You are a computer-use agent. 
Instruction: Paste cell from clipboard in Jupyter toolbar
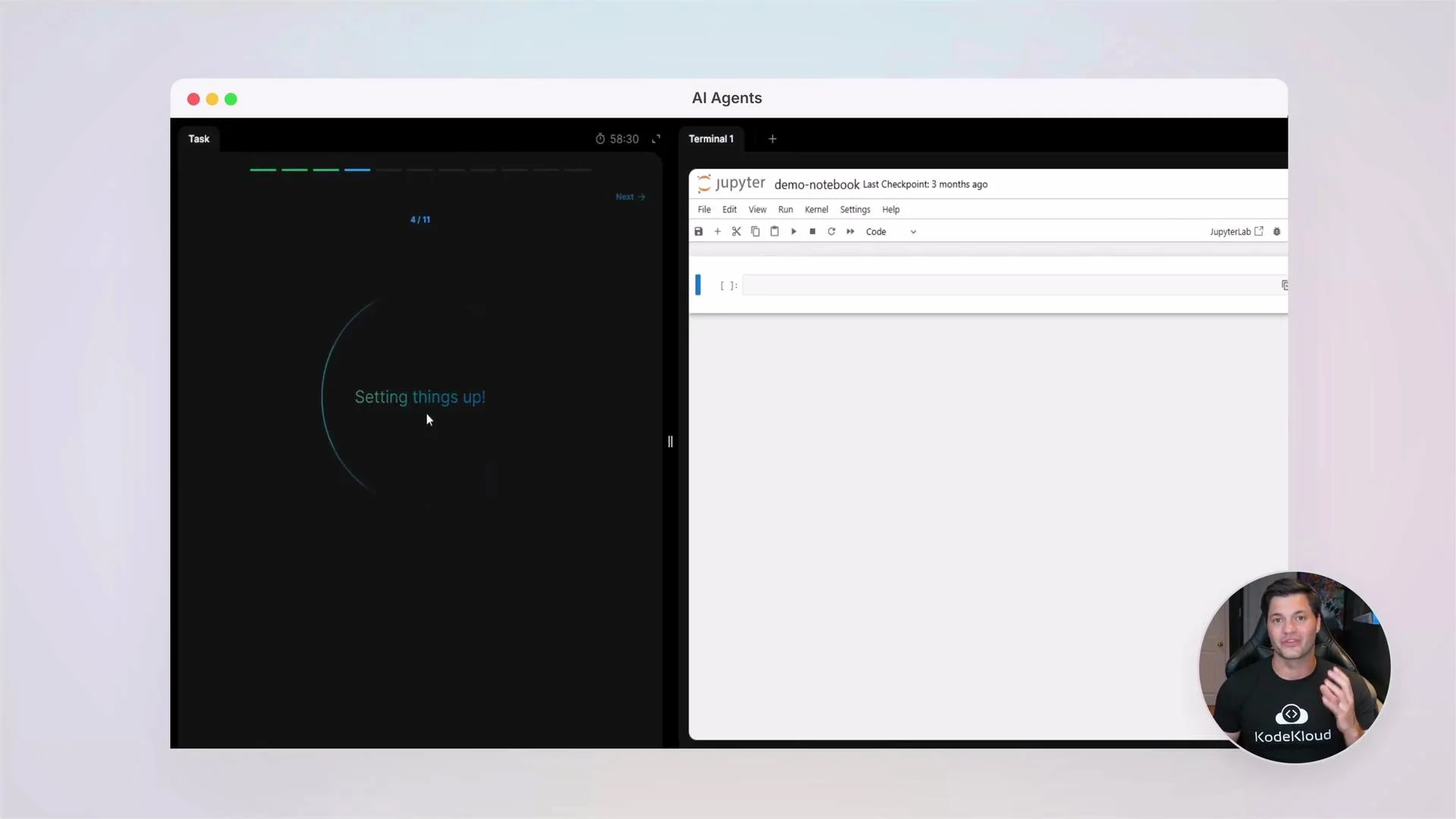tap(774, 231)
